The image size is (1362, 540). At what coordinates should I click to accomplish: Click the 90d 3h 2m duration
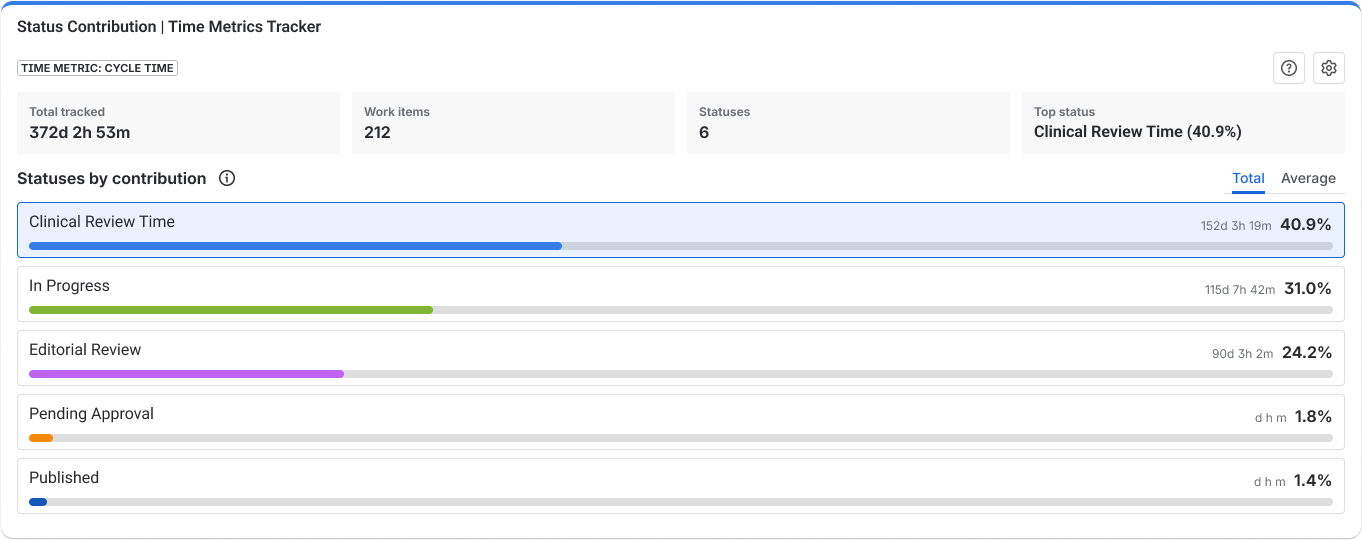click(x=1242, y=354)
